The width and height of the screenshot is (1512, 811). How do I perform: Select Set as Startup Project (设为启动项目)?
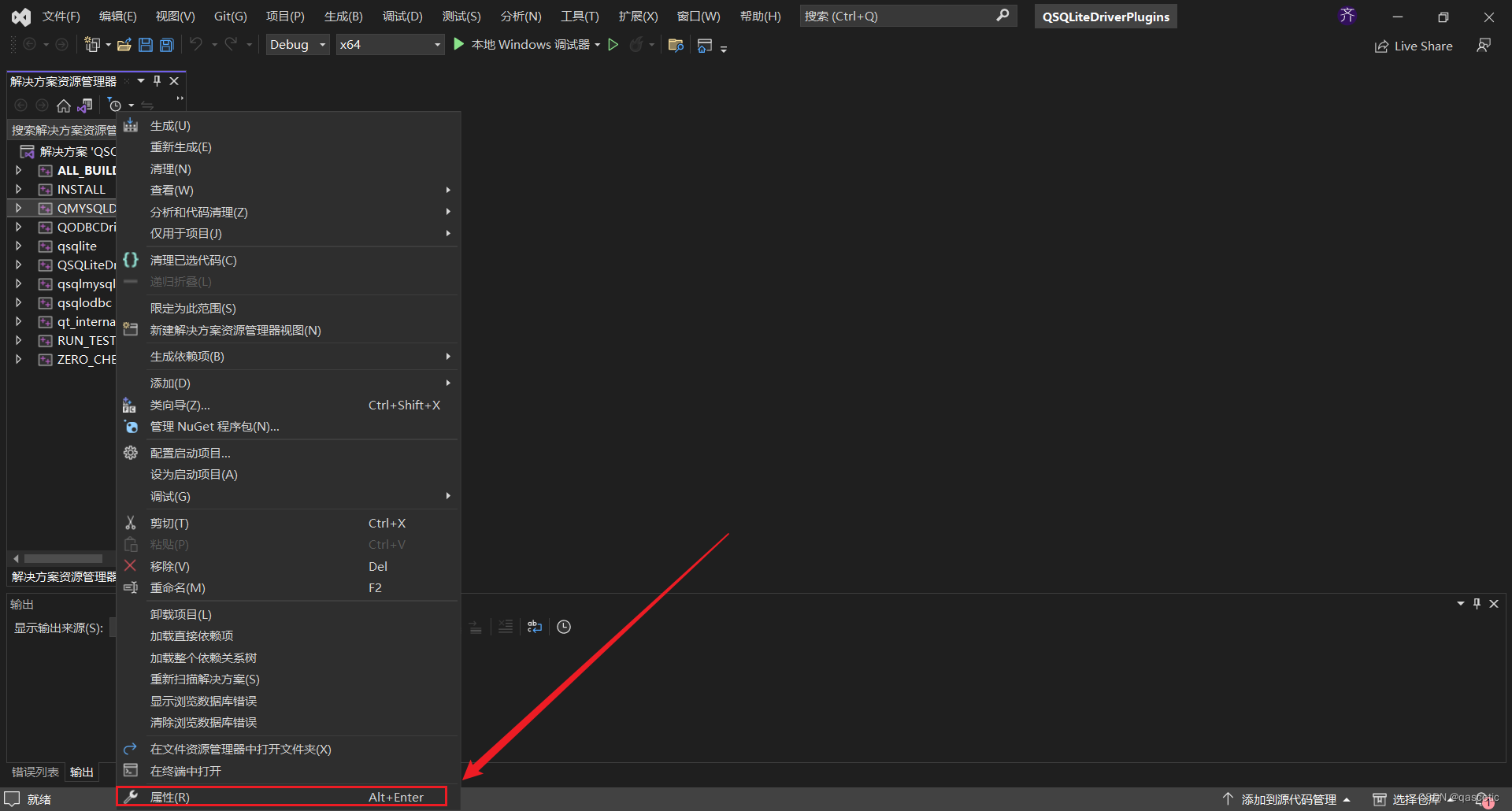coord(288,475)
